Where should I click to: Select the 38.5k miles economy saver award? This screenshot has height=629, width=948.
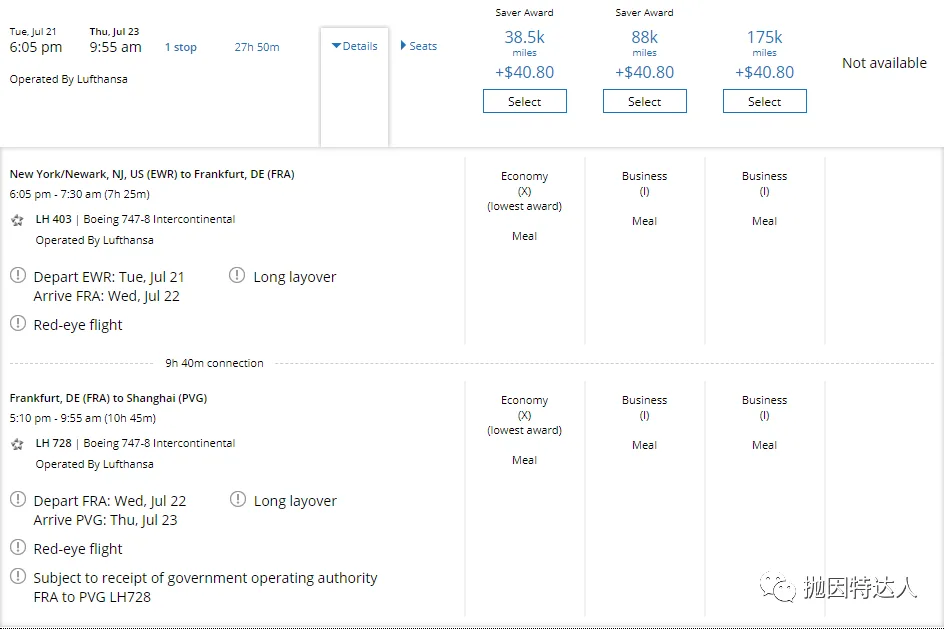pyautogui.click(x=524, y=102)
